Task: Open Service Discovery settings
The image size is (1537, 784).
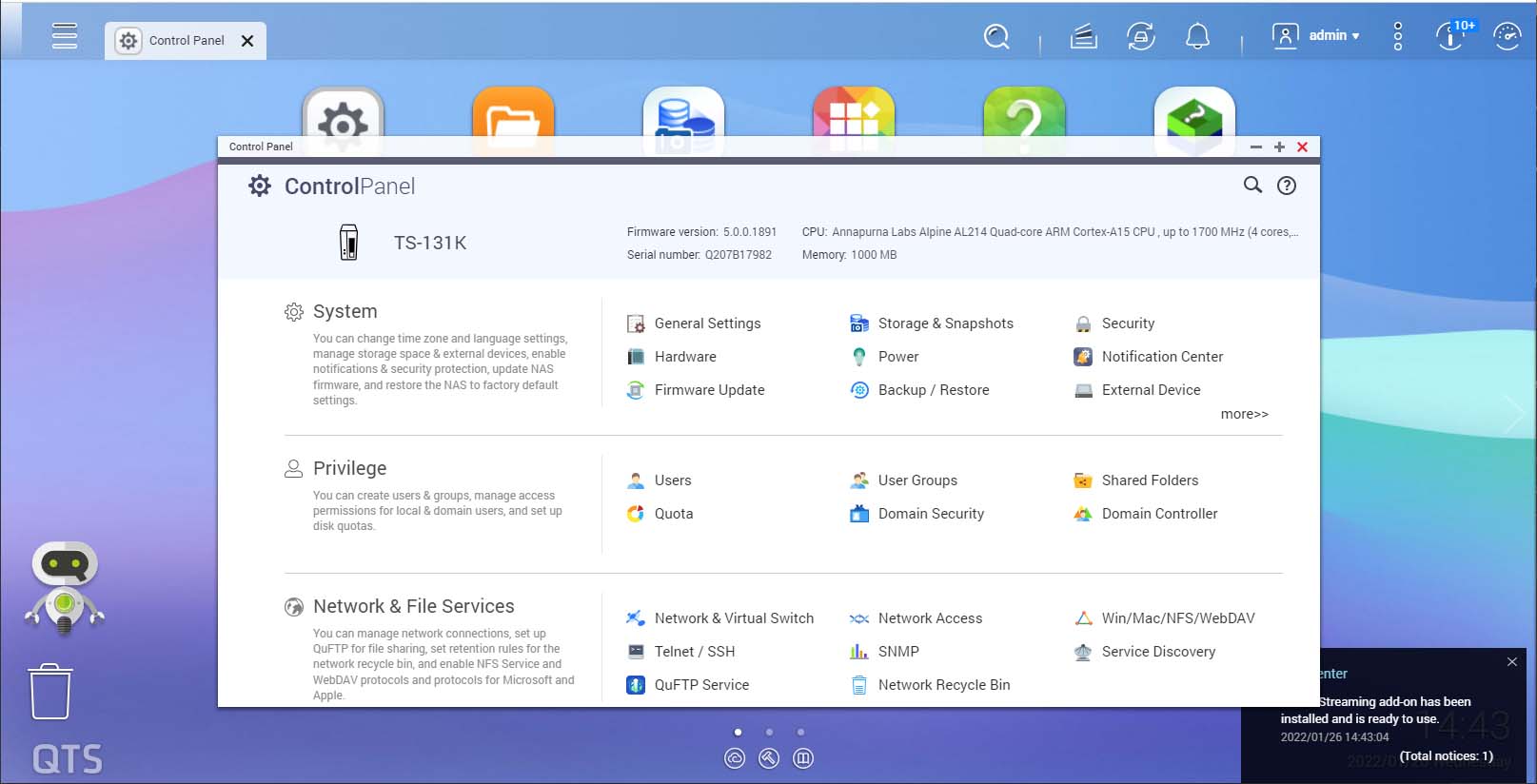Action: [1145, 652]
